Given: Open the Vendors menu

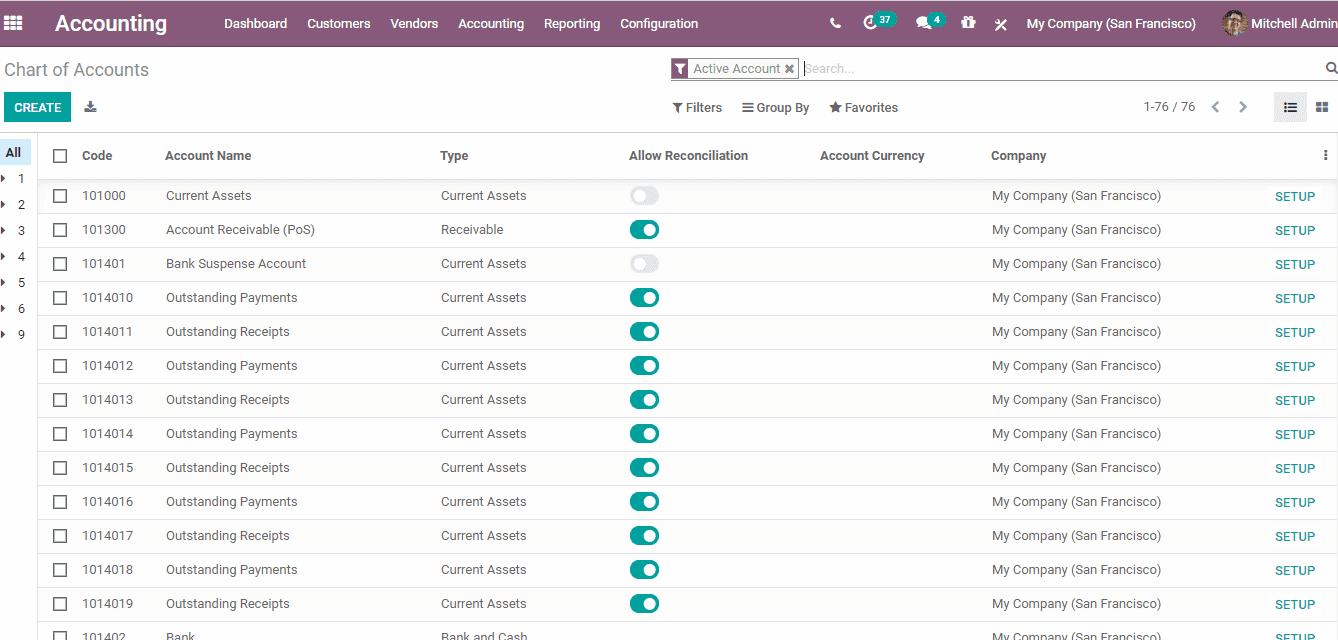Looking at the screenshot, I should [414, 23].
